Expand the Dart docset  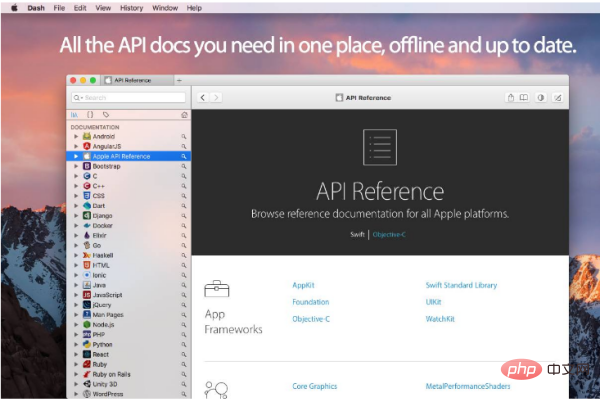(76, 206)
